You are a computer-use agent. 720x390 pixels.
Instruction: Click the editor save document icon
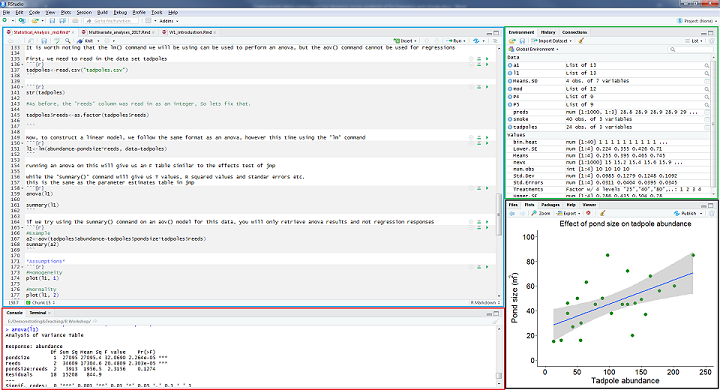click(44, 41)
